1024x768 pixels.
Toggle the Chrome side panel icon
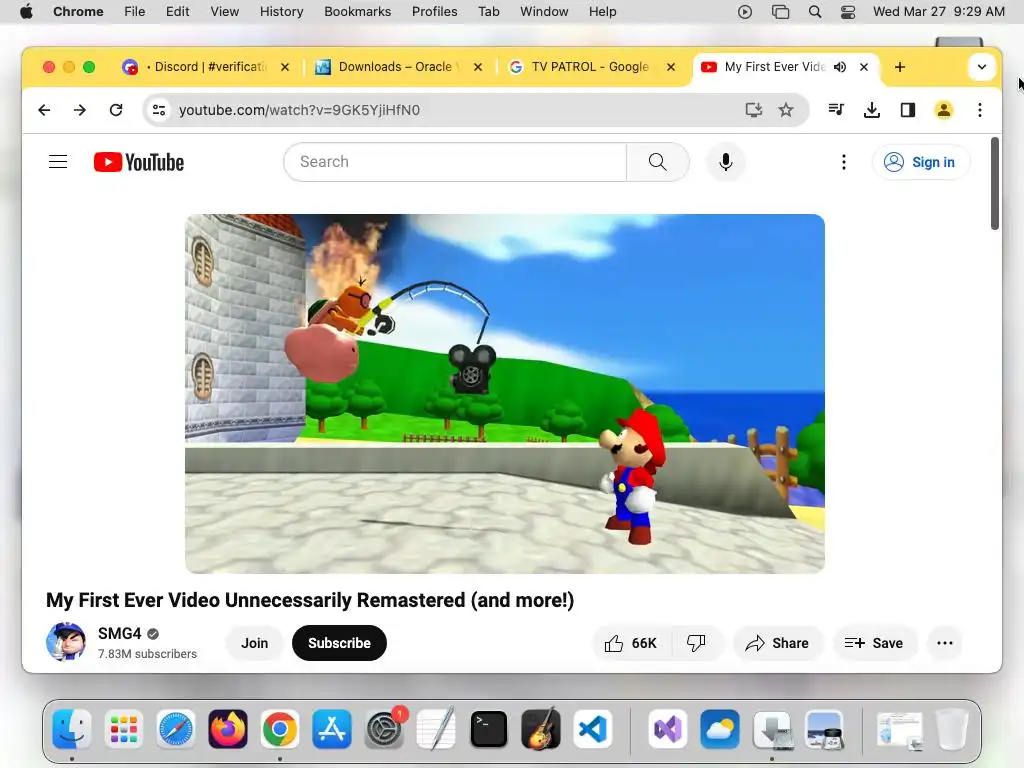(908, 110)
